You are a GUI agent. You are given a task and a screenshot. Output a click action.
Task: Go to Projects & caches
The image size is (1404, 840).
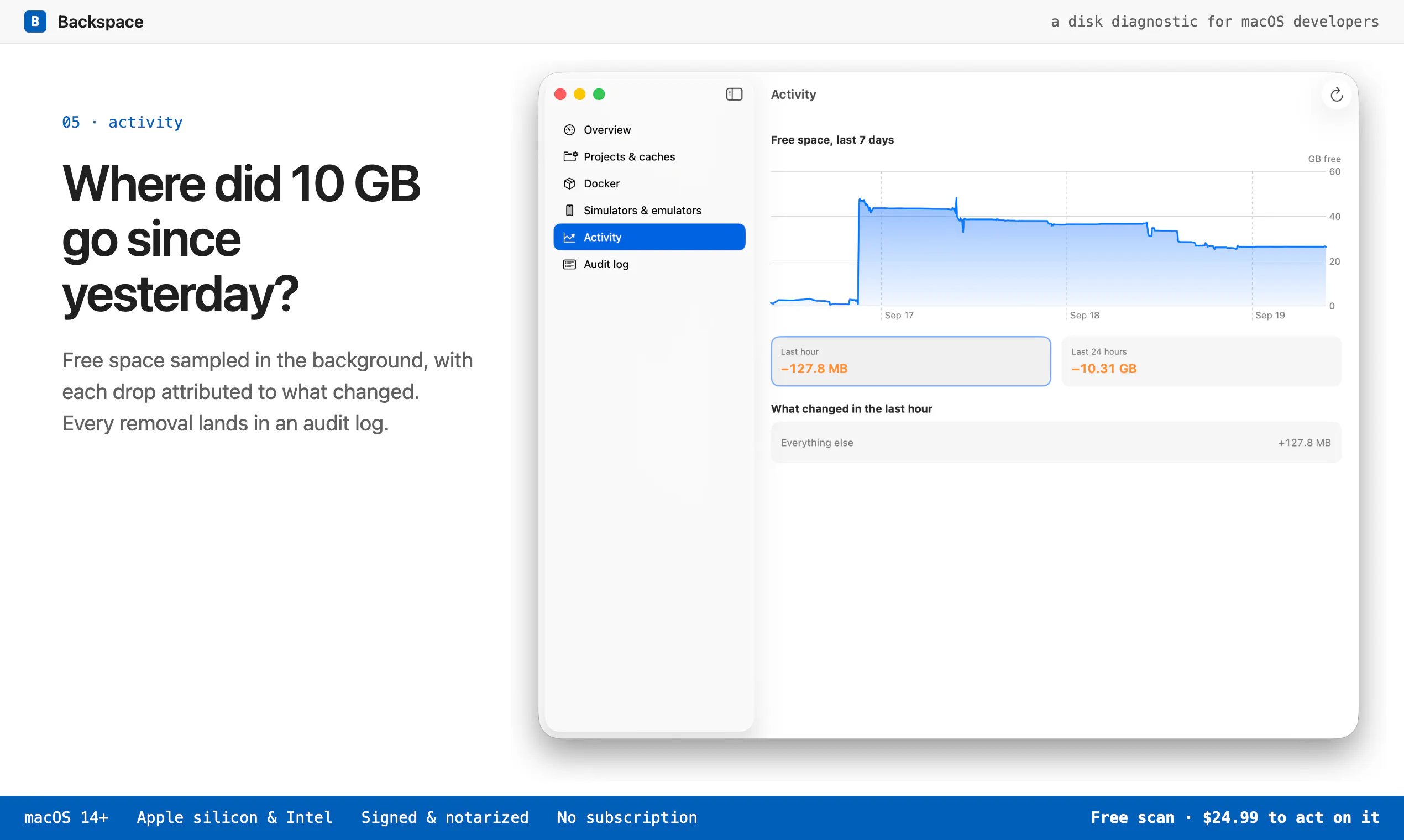(649, 156)
